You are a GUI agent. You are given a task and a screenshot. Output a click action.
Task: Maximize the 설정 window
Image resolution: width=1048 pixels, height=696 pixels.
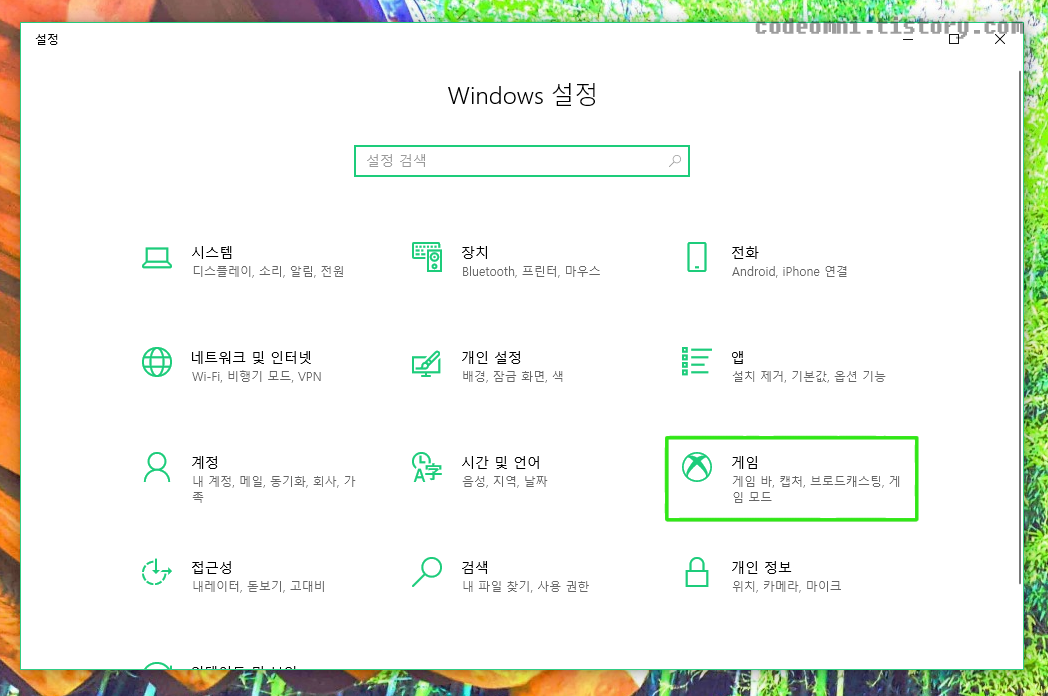coord(954,39)
